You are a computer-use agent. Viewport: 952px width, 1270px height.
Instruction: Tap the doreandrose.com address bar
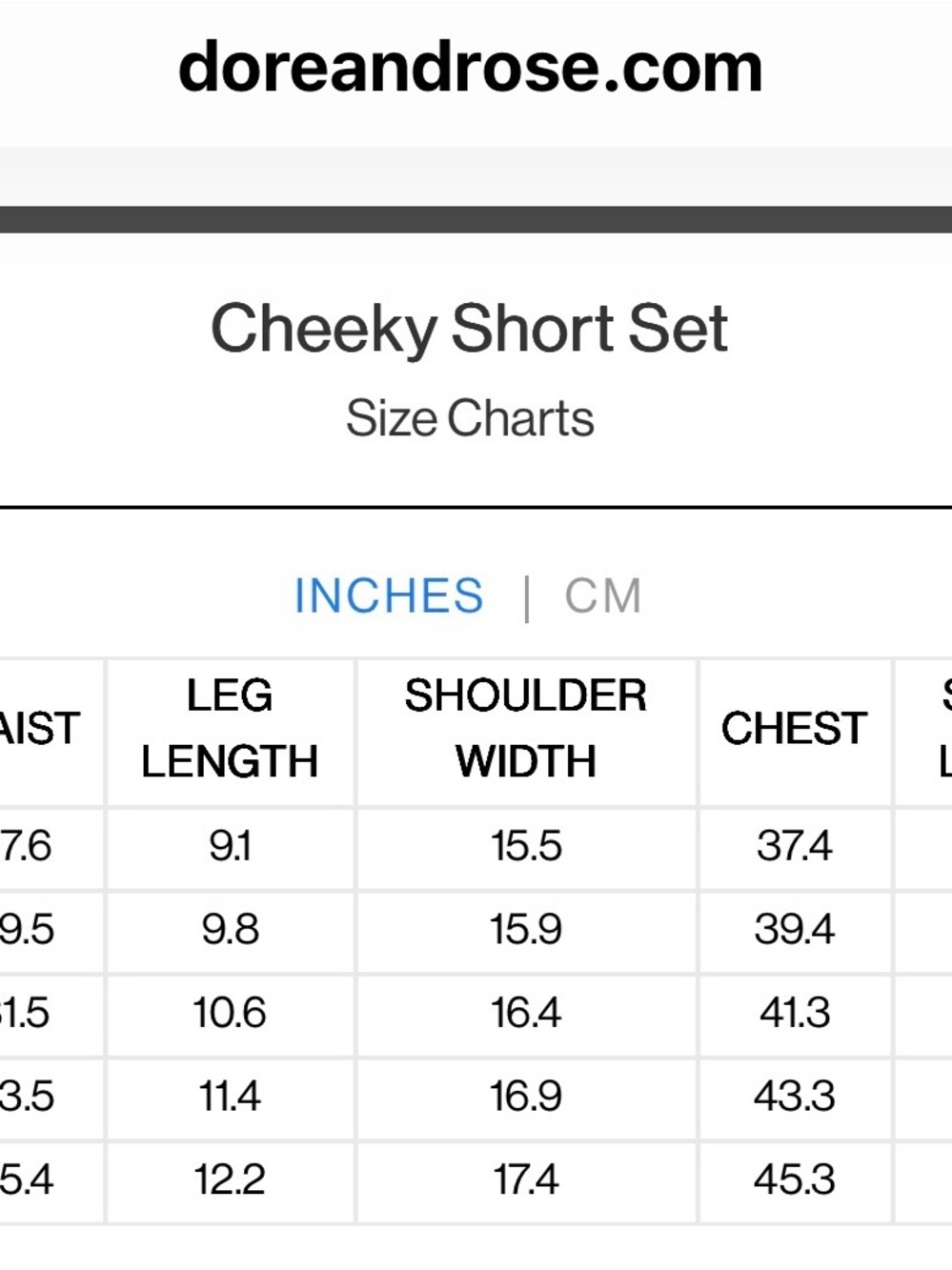(471, 68)
